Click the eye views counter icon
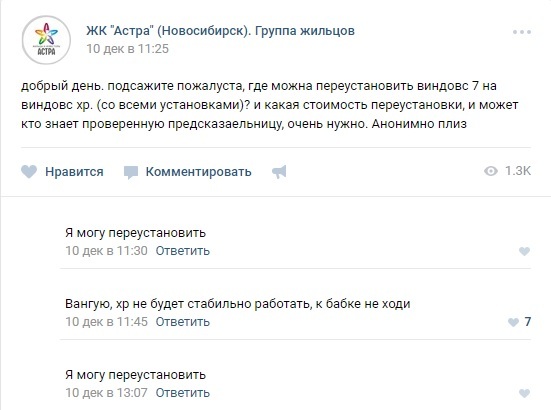This screenshot has height=410, width=551. click(x=491, y=171)
